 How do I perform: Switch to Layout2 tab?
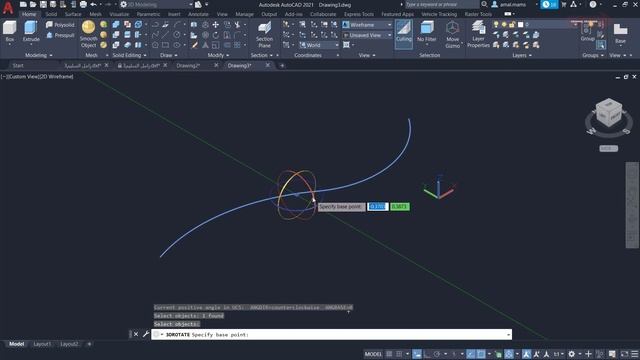[x=69, y=344]
